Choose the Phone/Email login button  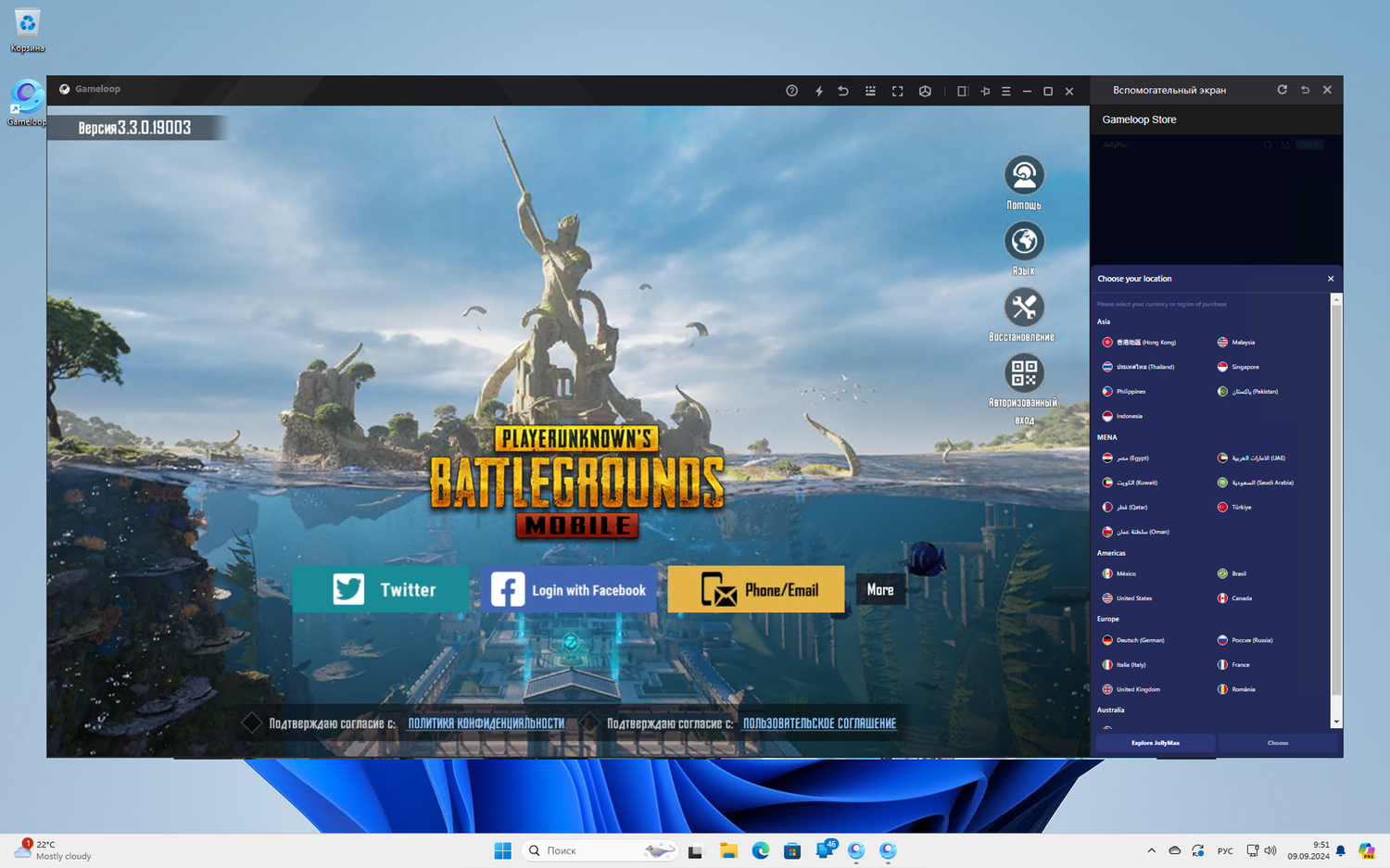pyautogui.click(x=756, y=589)
